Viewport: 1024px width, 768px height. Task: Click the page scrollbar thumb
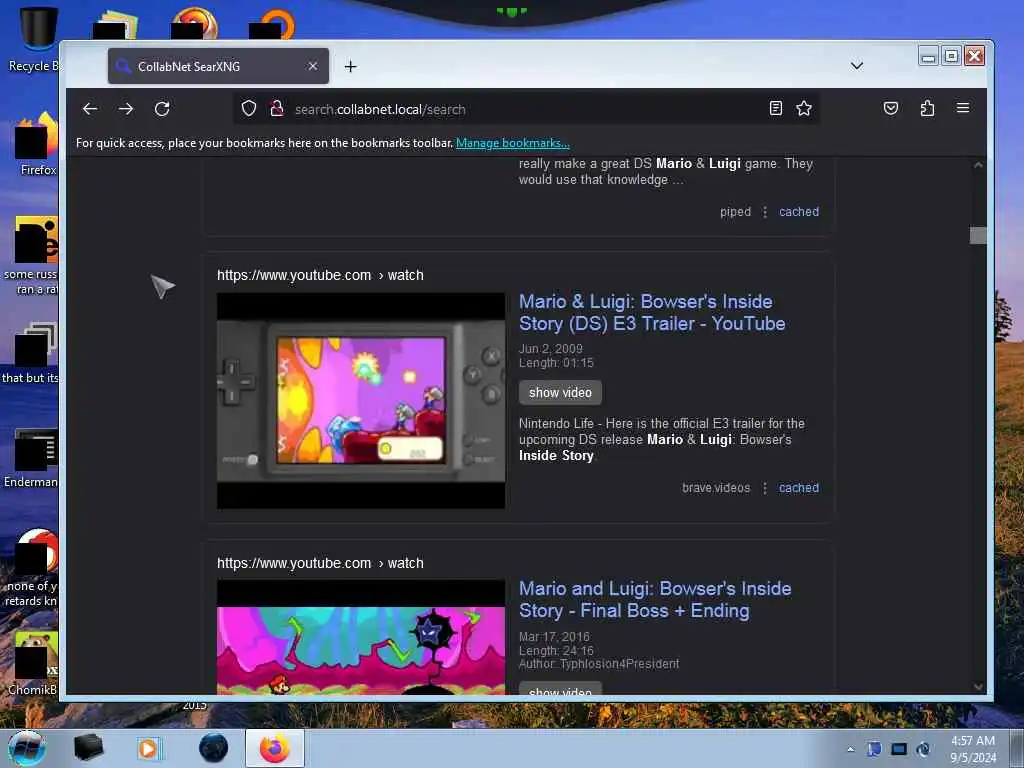click(x=978, y=235)
